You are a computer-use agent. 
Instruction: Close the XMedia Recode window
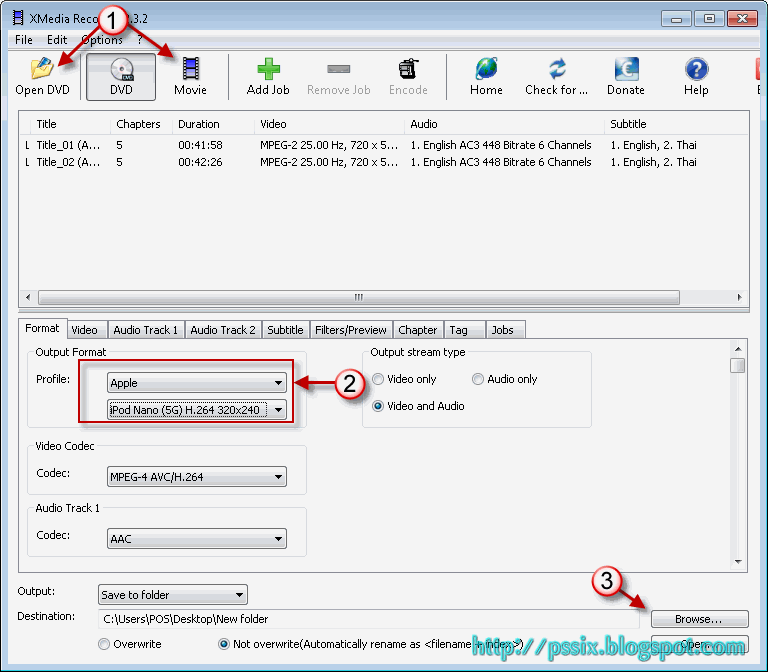(x=742, y=19)
